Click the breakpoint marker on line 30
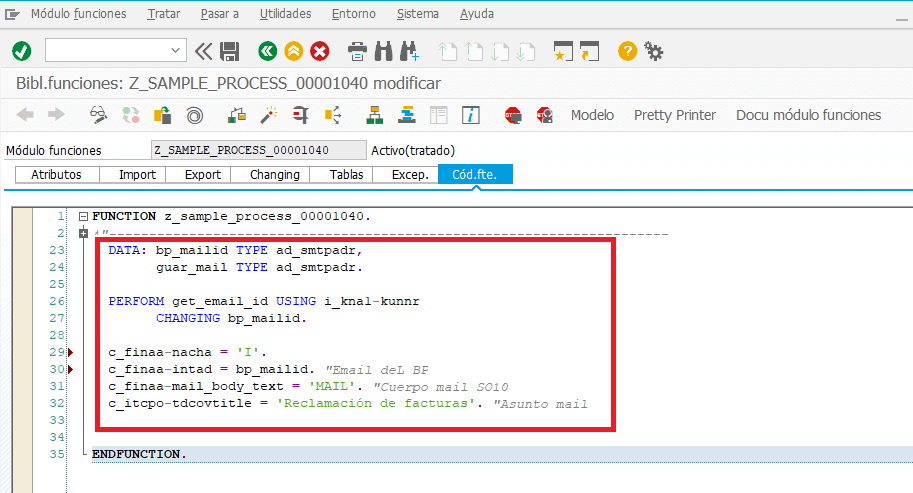 click(x=70, y=369)
